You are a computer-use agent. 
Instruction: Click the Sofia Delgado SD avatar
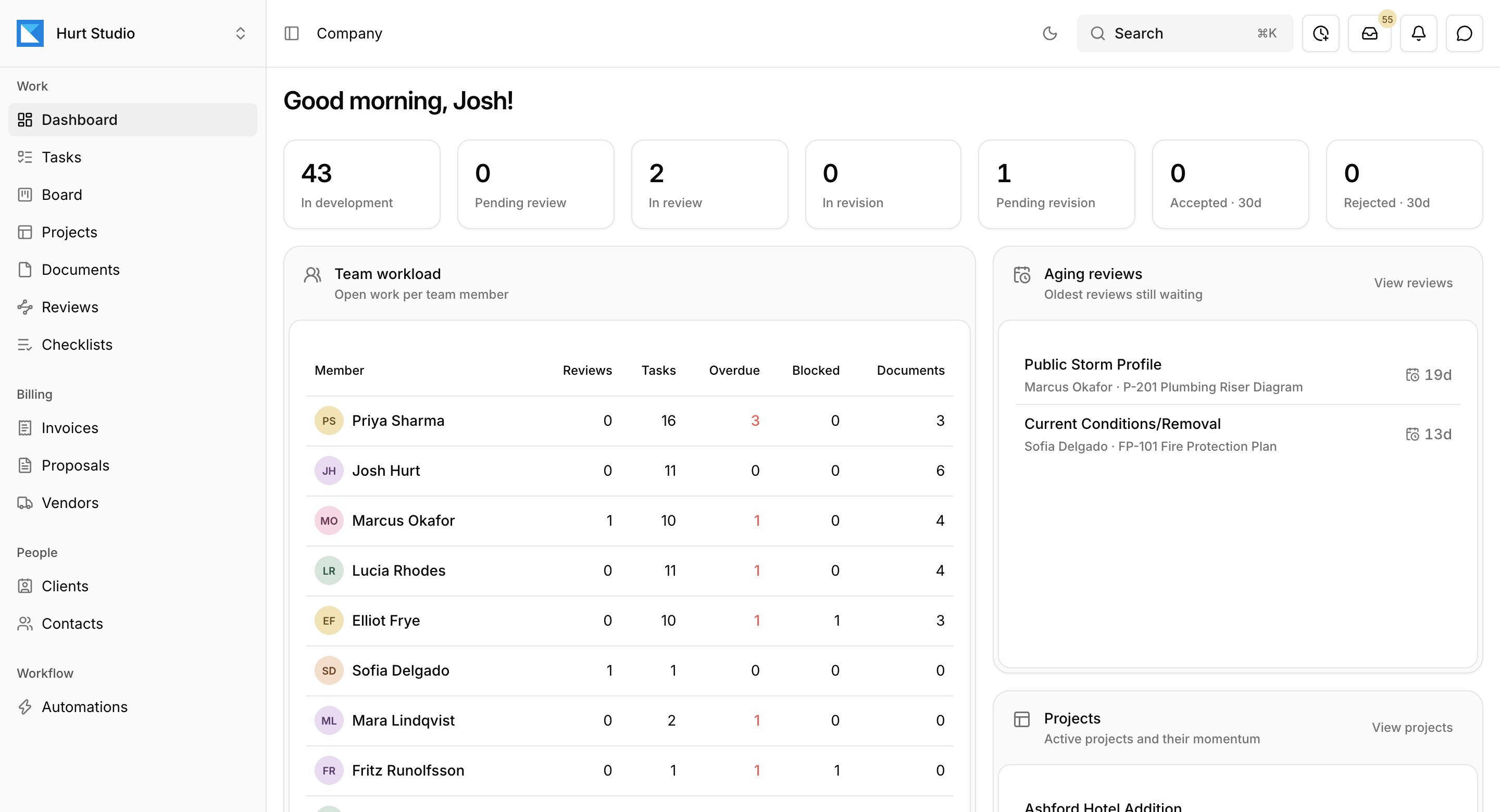click(x=329, y=670)
